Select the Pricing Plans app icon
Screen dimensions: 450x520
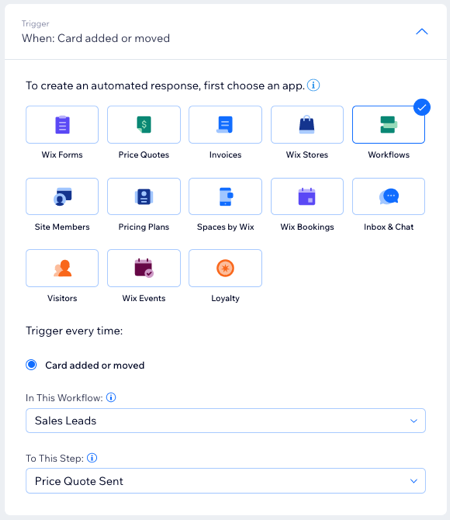(x=144, y=196)
